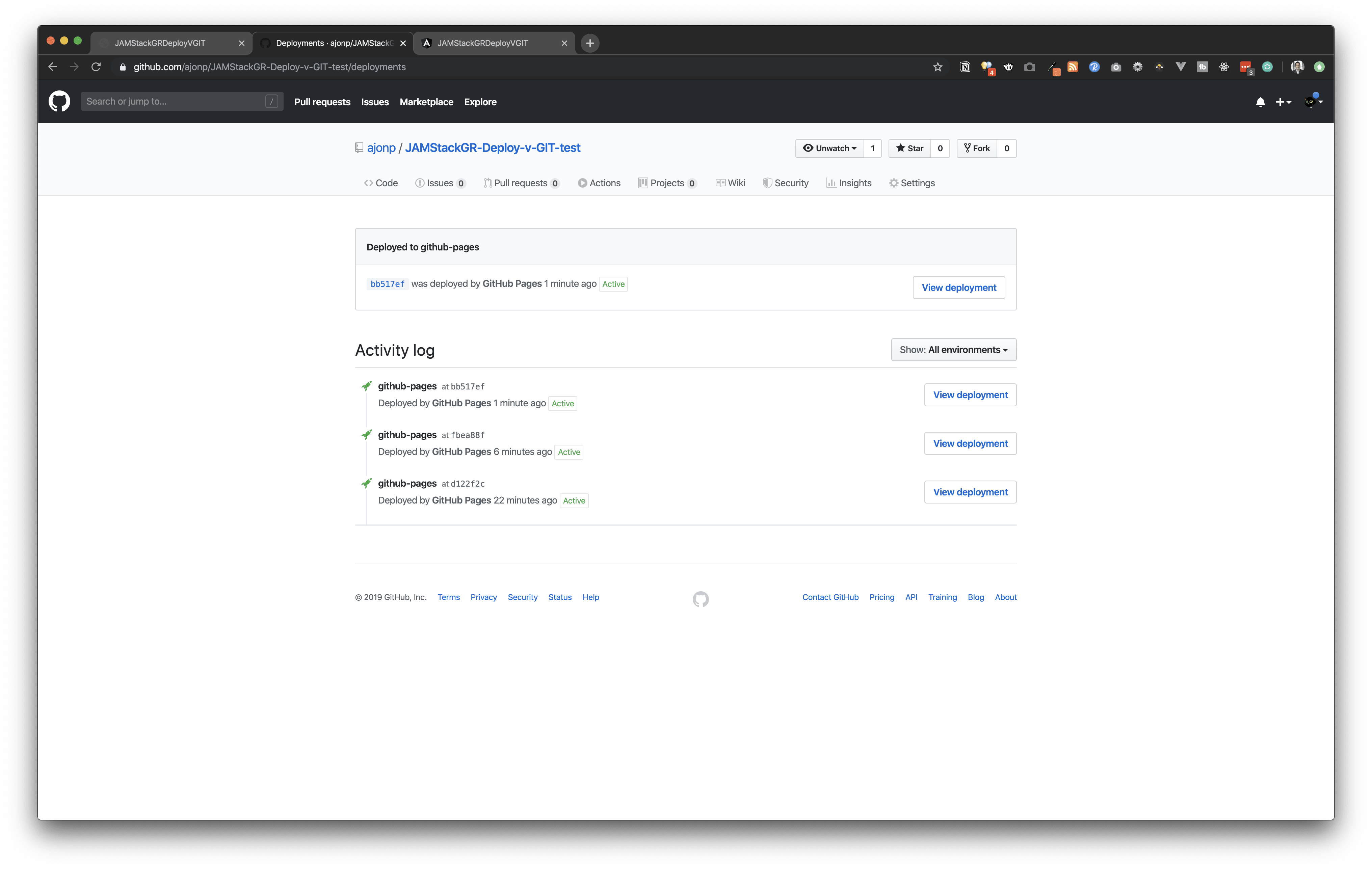
Task: Open the Wiki tab
Action: [730, 183]
